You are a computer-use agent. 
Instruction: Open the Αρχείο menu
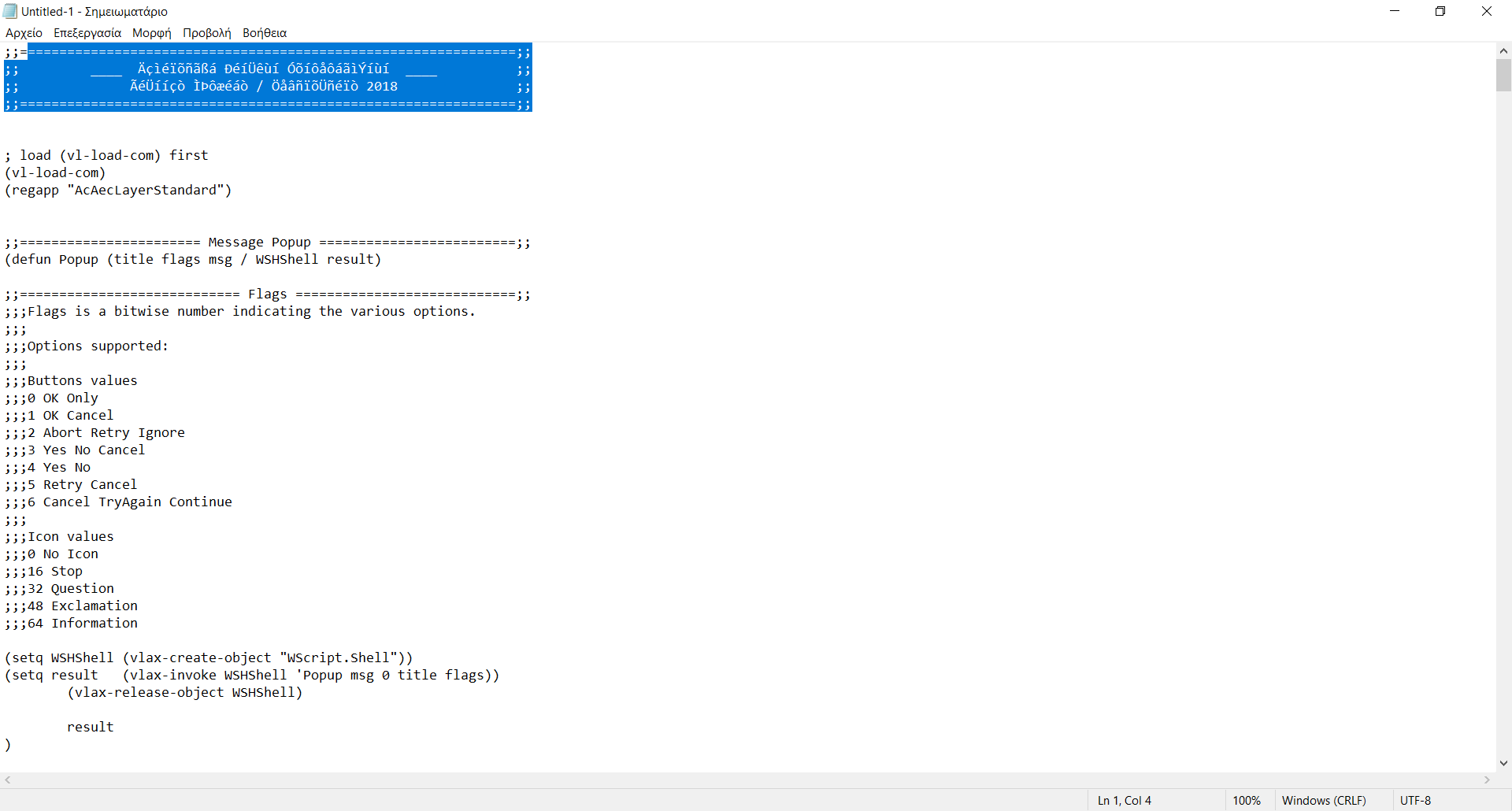pos(24,33)
